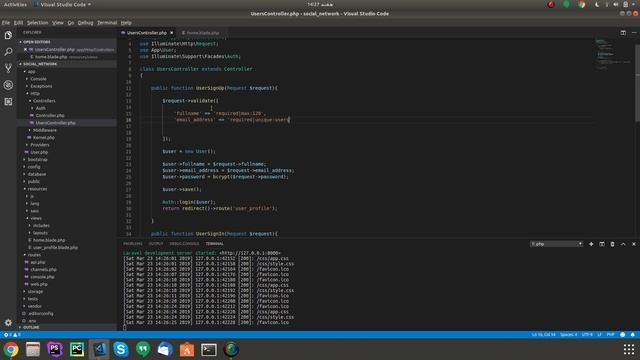Expand the Console folder

point(38,79)
